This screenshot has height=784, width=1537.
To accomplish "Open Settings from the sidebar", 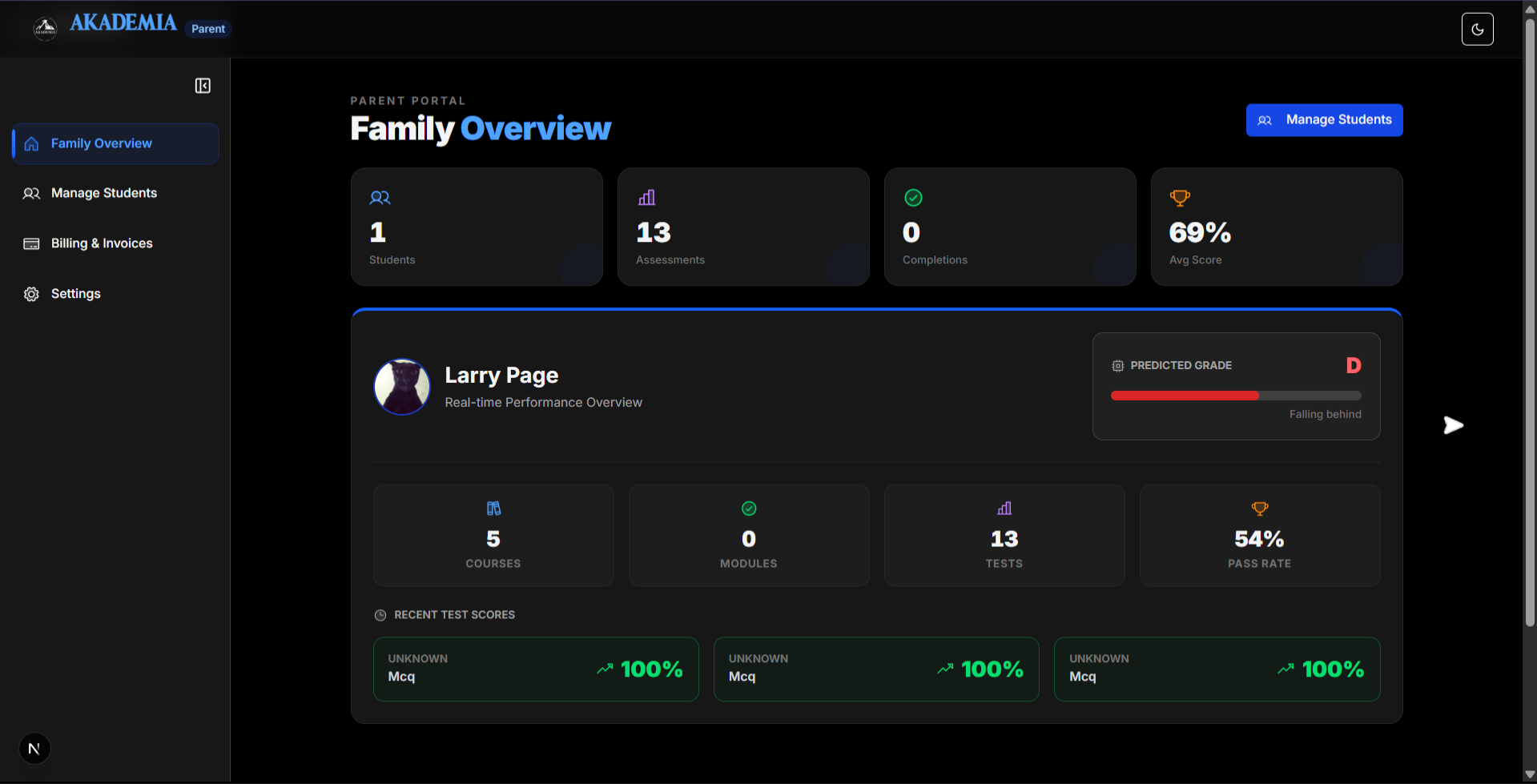I will (x=75, y=294).
